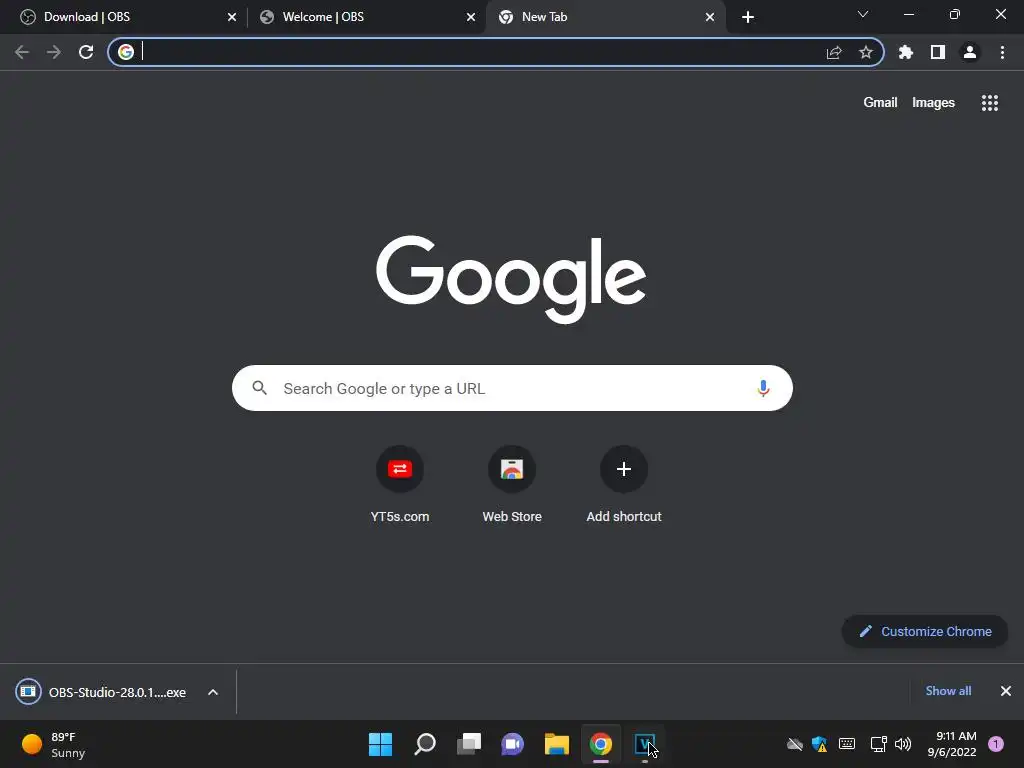The height and width of the screenshot is (768, 1024).
Task: Expand OBS-Studio download options arrow
Action: point(213,692)
